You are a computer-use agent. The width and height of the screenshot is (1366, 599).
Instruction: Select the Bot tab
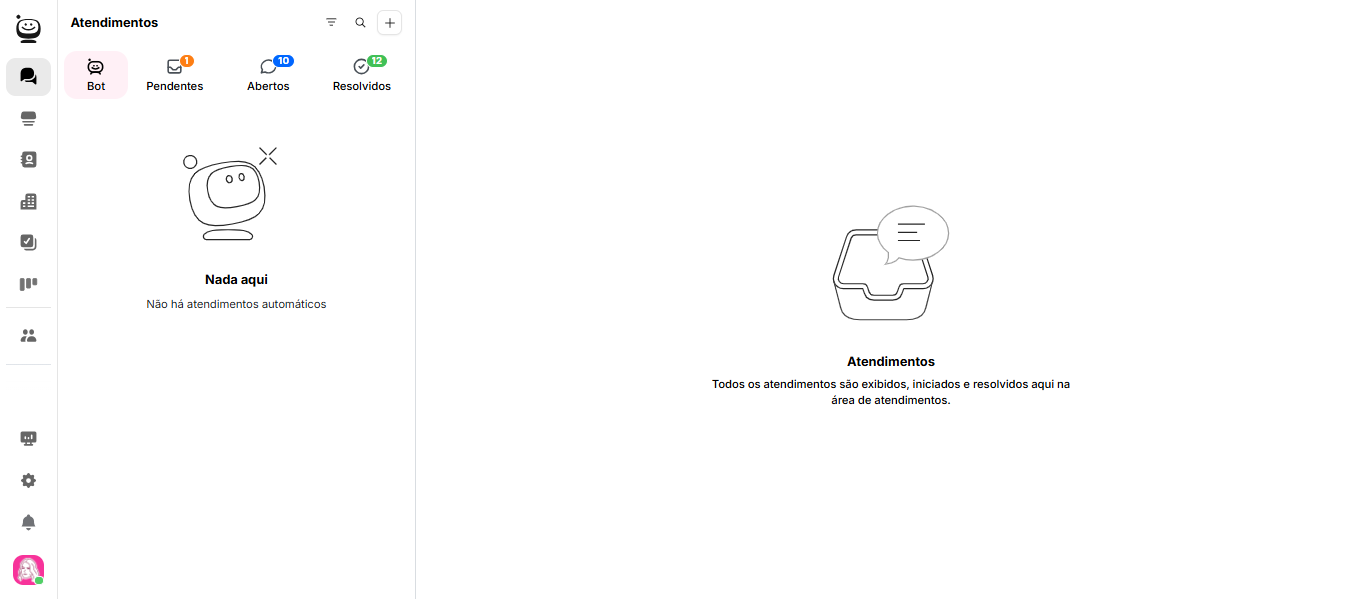tap(96, 75)
